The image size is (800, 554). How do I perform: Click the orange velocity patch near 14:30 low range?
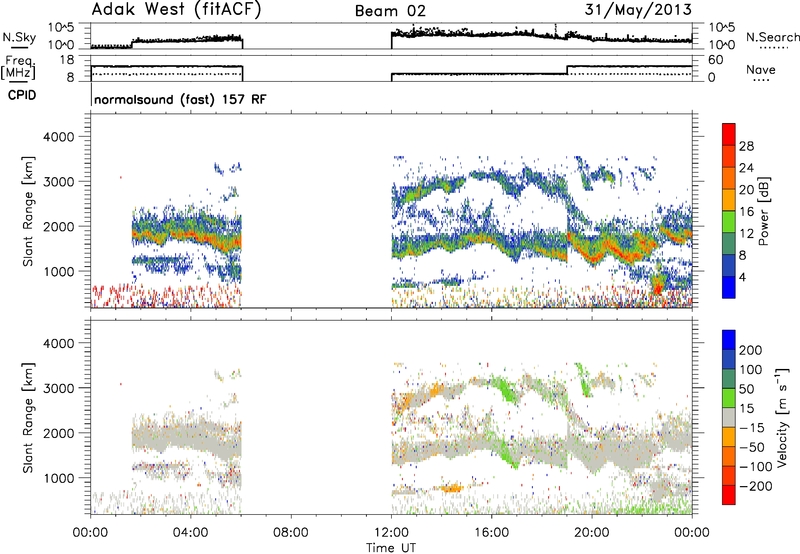tap(451, 489)
